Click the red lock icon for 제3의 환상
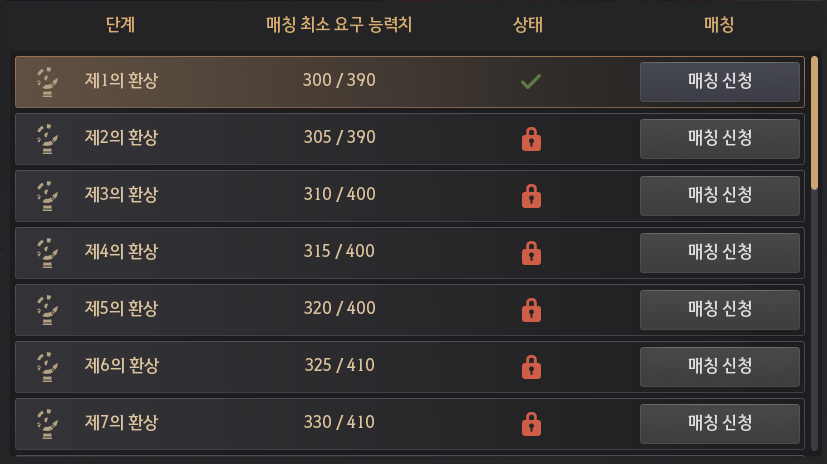The image size is (827, 464). [531, 196]
